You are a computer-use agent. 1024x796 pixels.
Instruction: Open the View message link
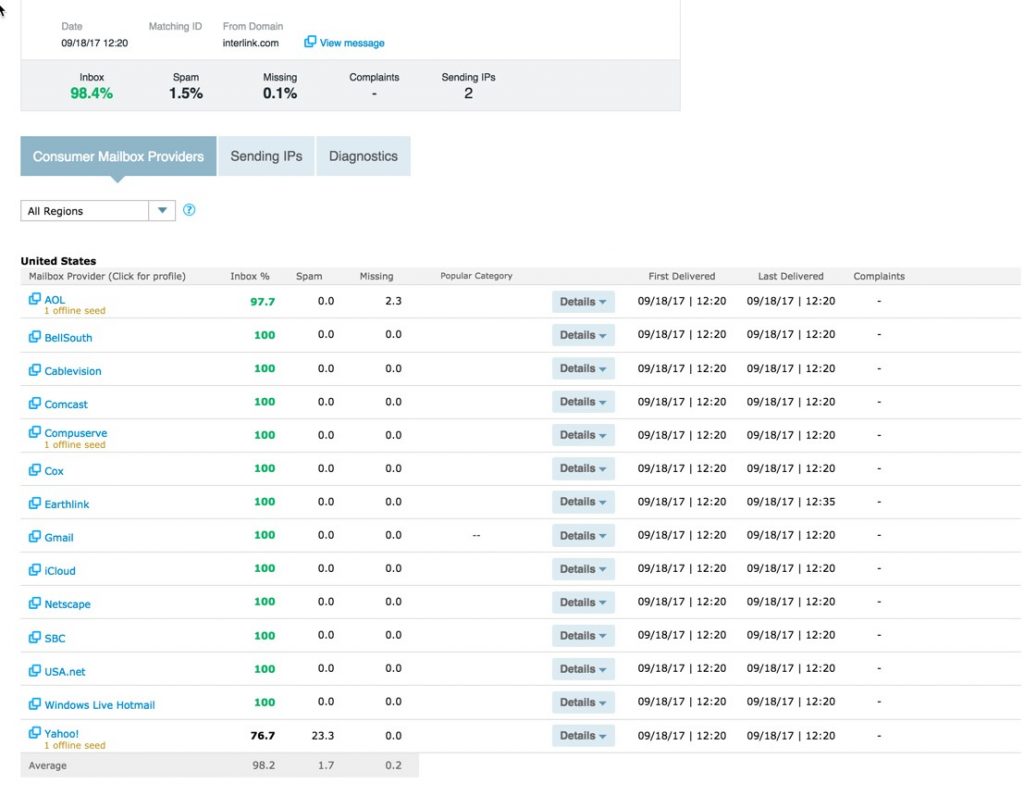click(x=352, y=43)
